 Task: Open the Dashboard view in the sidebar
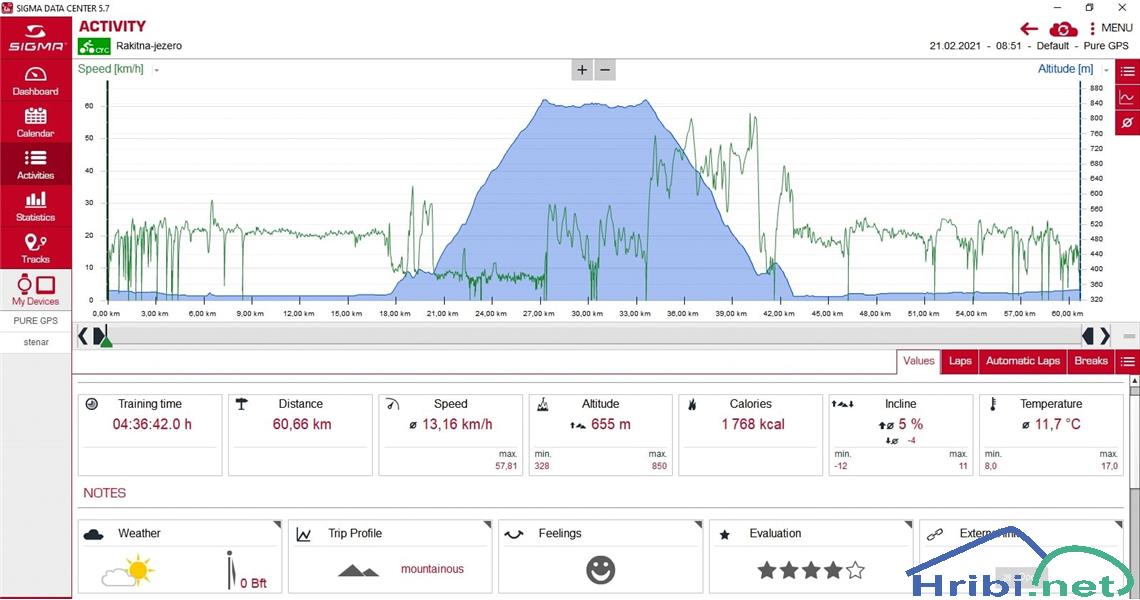click(35, 81)
